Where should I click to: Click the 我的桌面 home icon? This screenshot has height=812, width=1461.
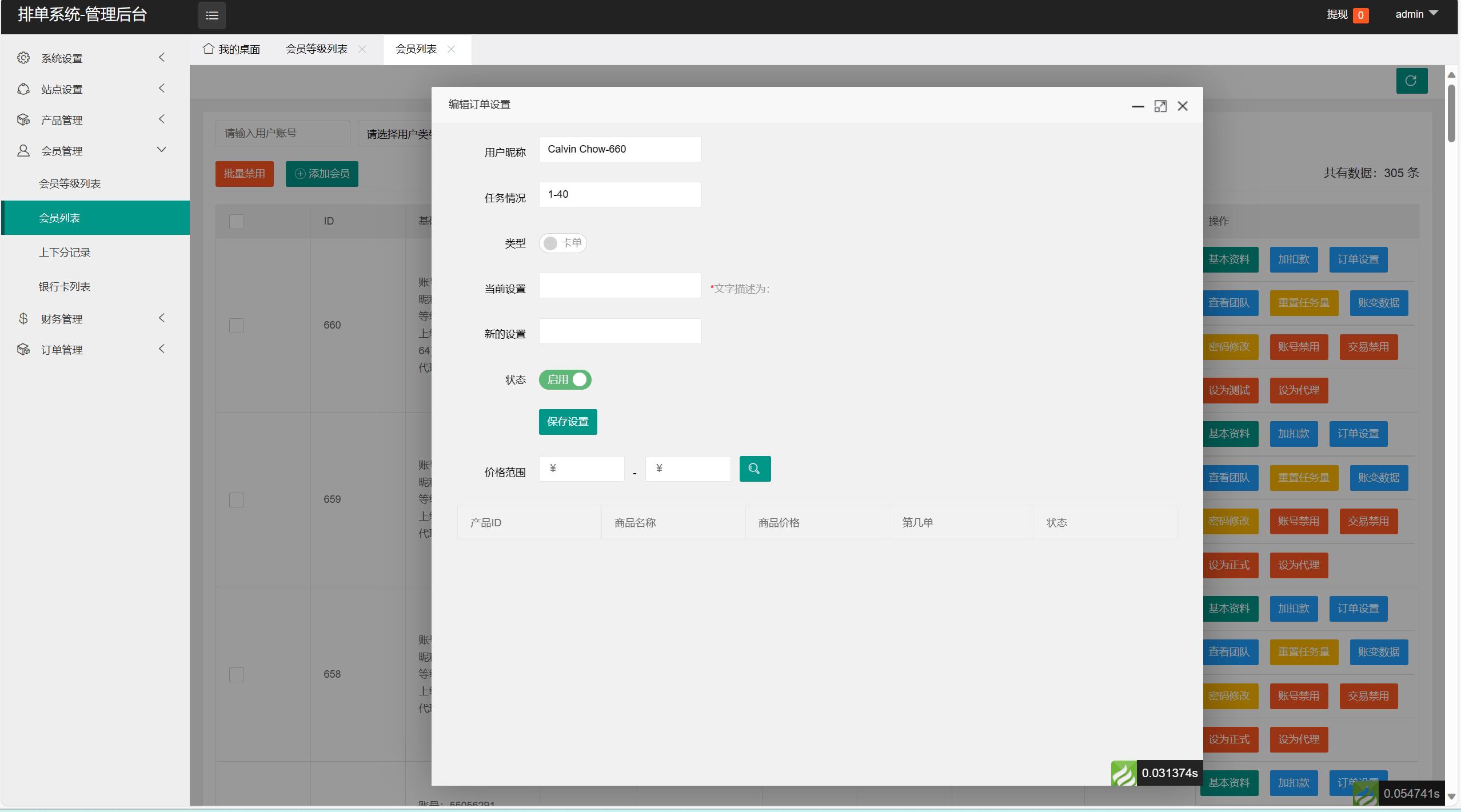(209, 49)
